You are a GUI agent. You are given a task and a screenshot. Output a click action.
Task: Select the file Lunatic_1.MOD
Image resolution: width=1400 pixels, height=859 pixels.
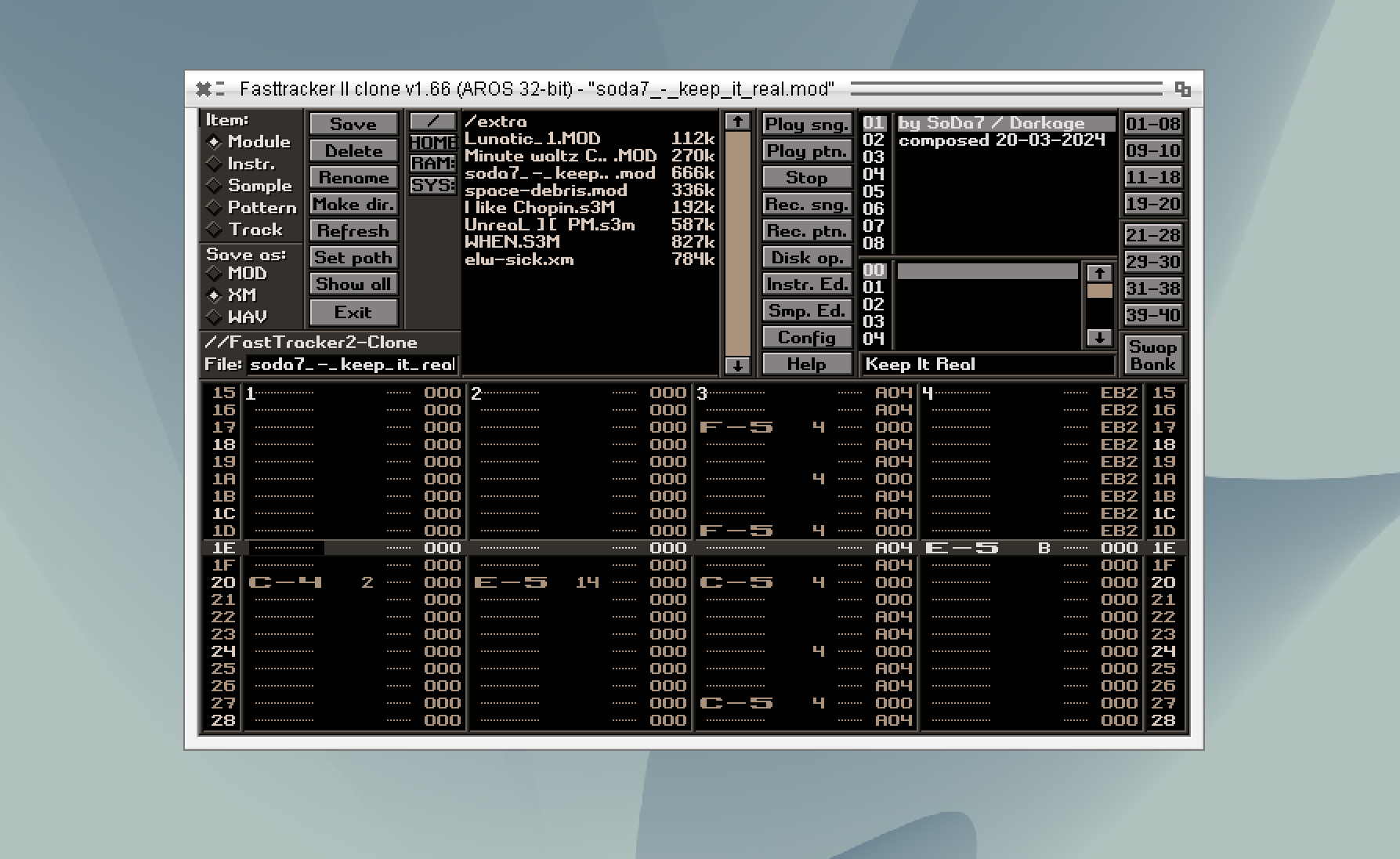pos(589,139)
